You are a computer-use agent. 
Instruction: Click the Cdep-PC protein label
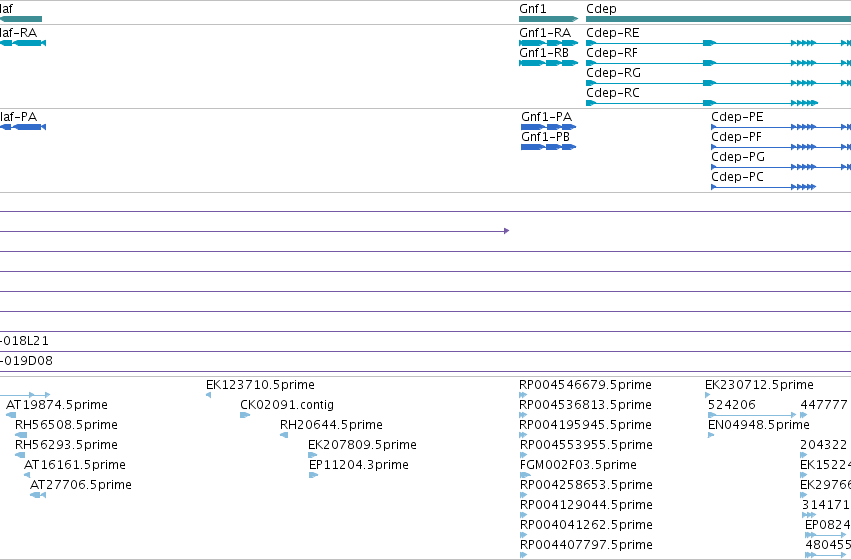737,177
